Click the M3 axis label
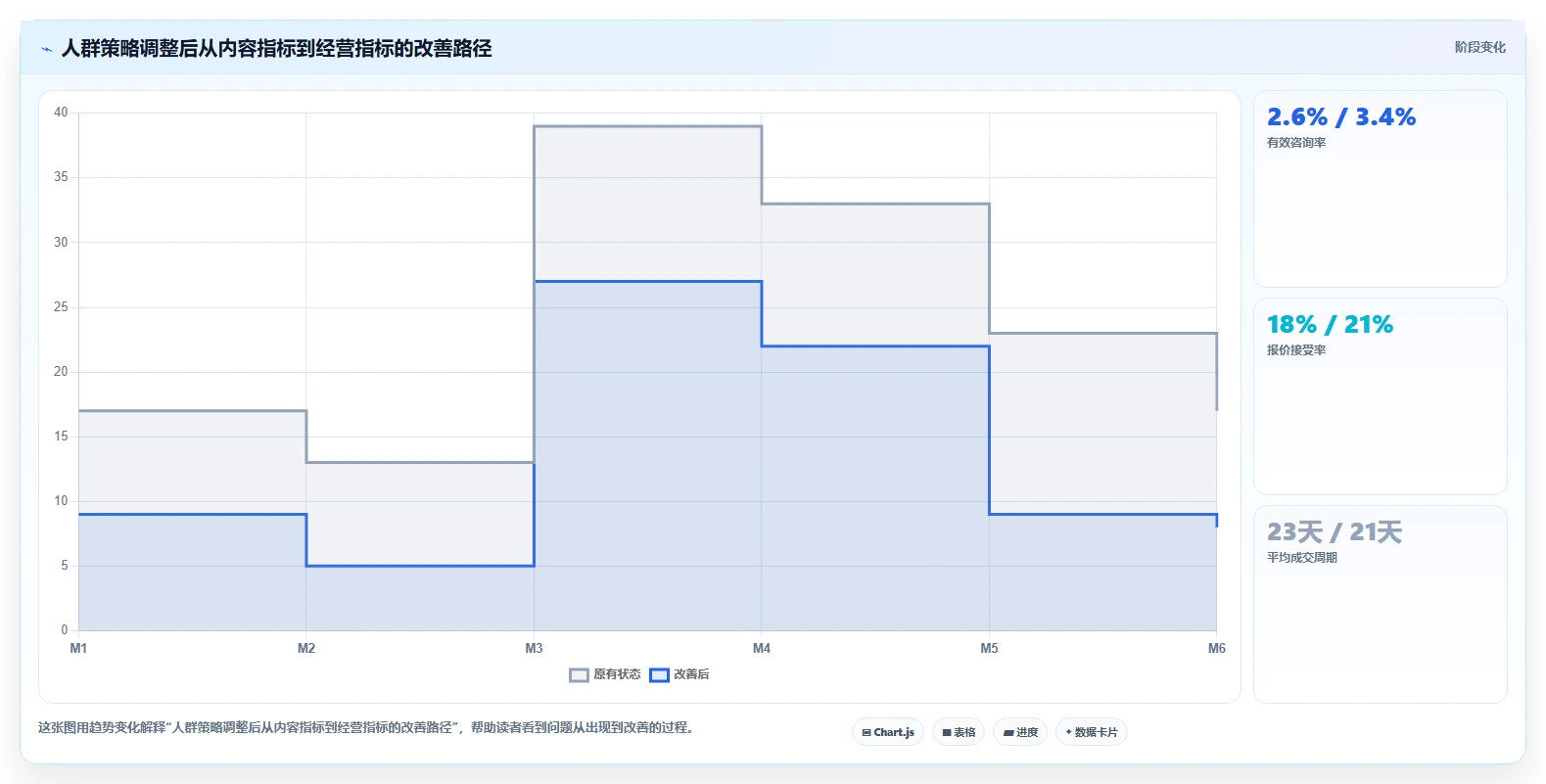This screenshot has height=784, width=1546. [x=534, y=648]
